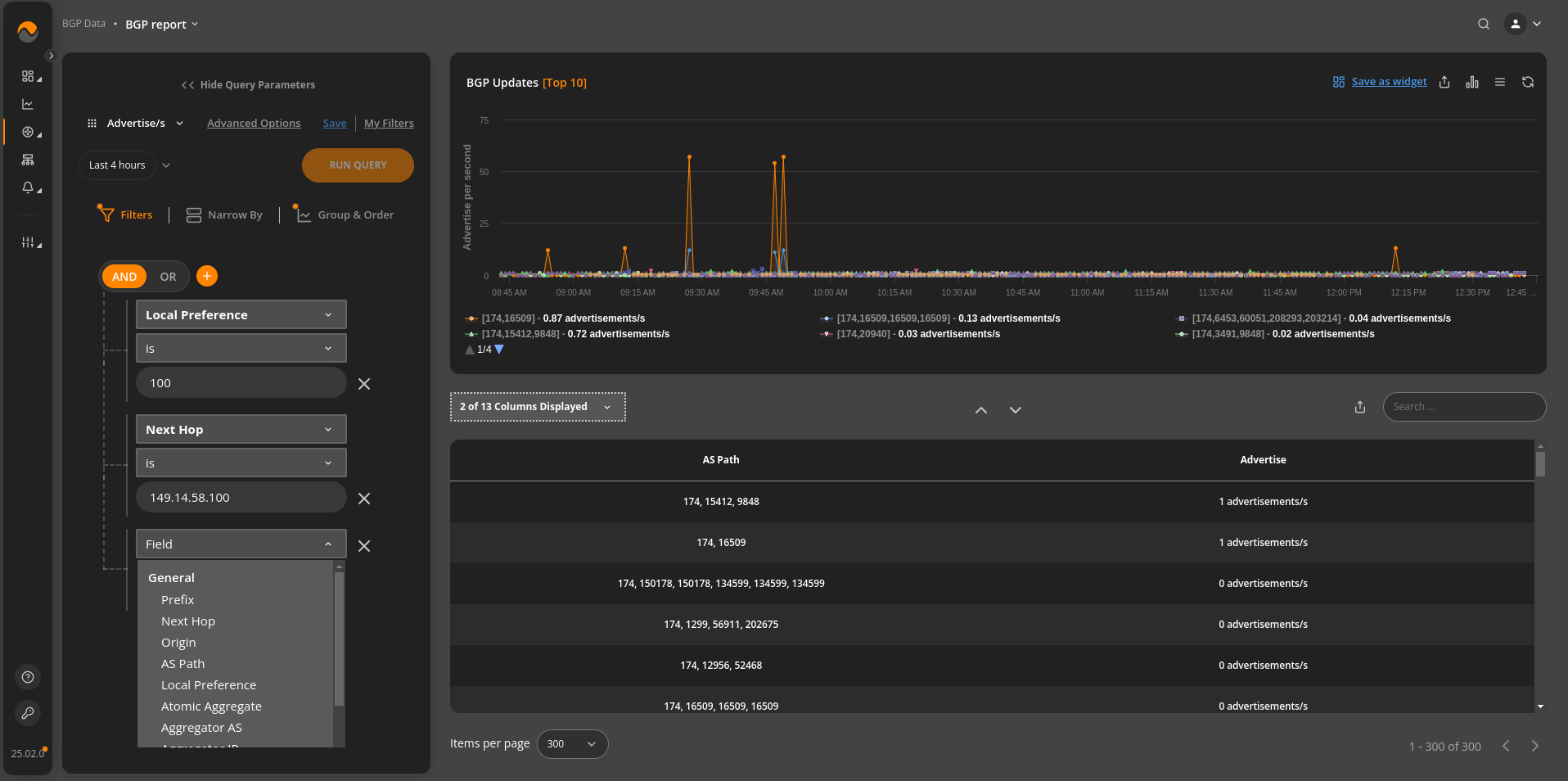Choose Atomic Aggregate from the field list

point(211,707)
